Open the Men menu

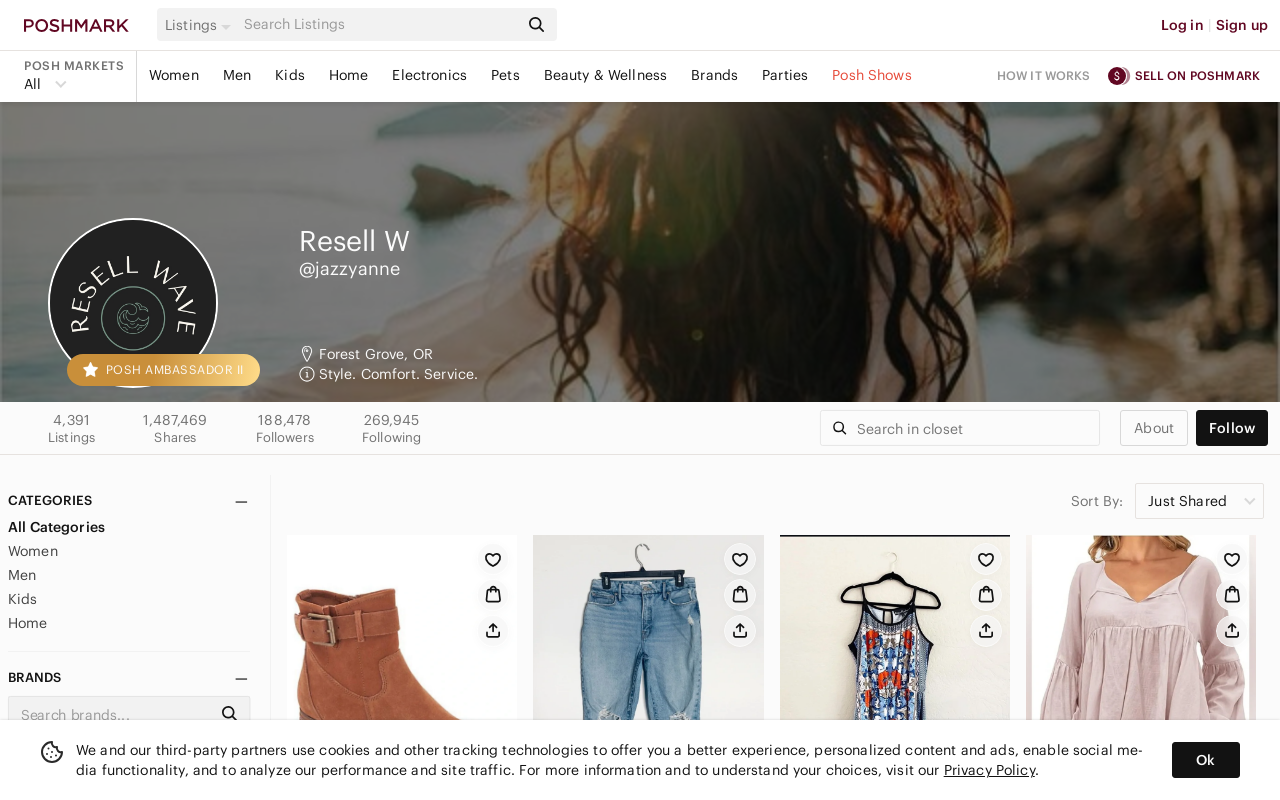tap(237, 76)
